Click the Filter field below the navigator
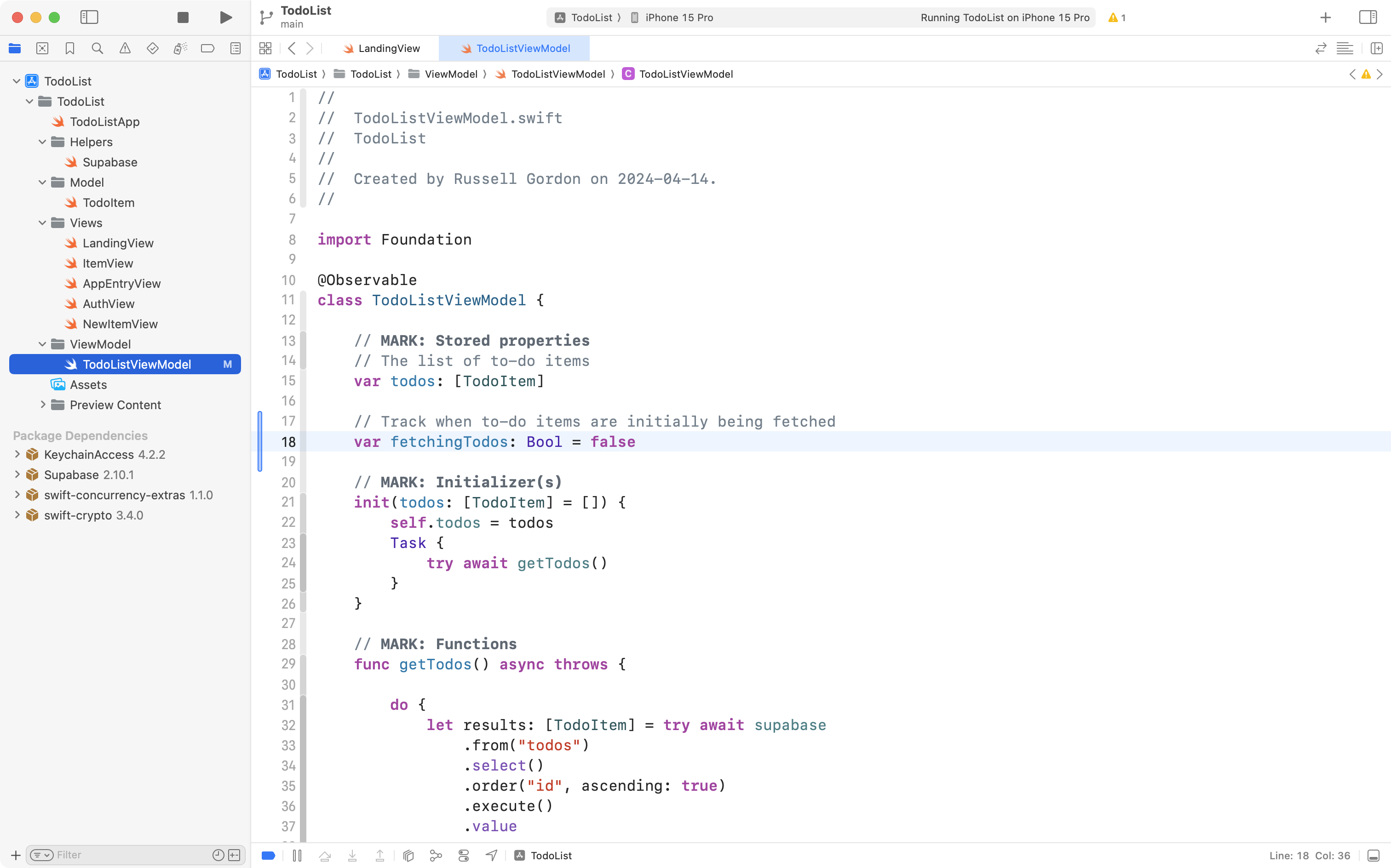This screenshot has width=1391, height=868. [115, 855]
